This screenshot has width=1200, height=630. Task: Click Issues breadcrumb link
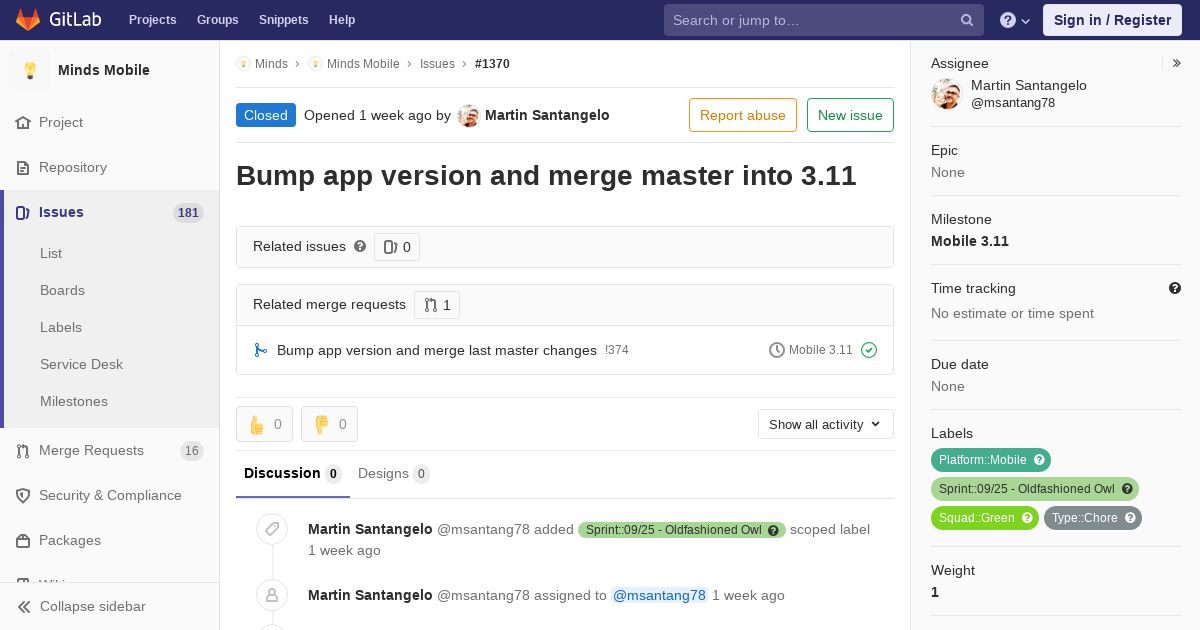[437, 63]
